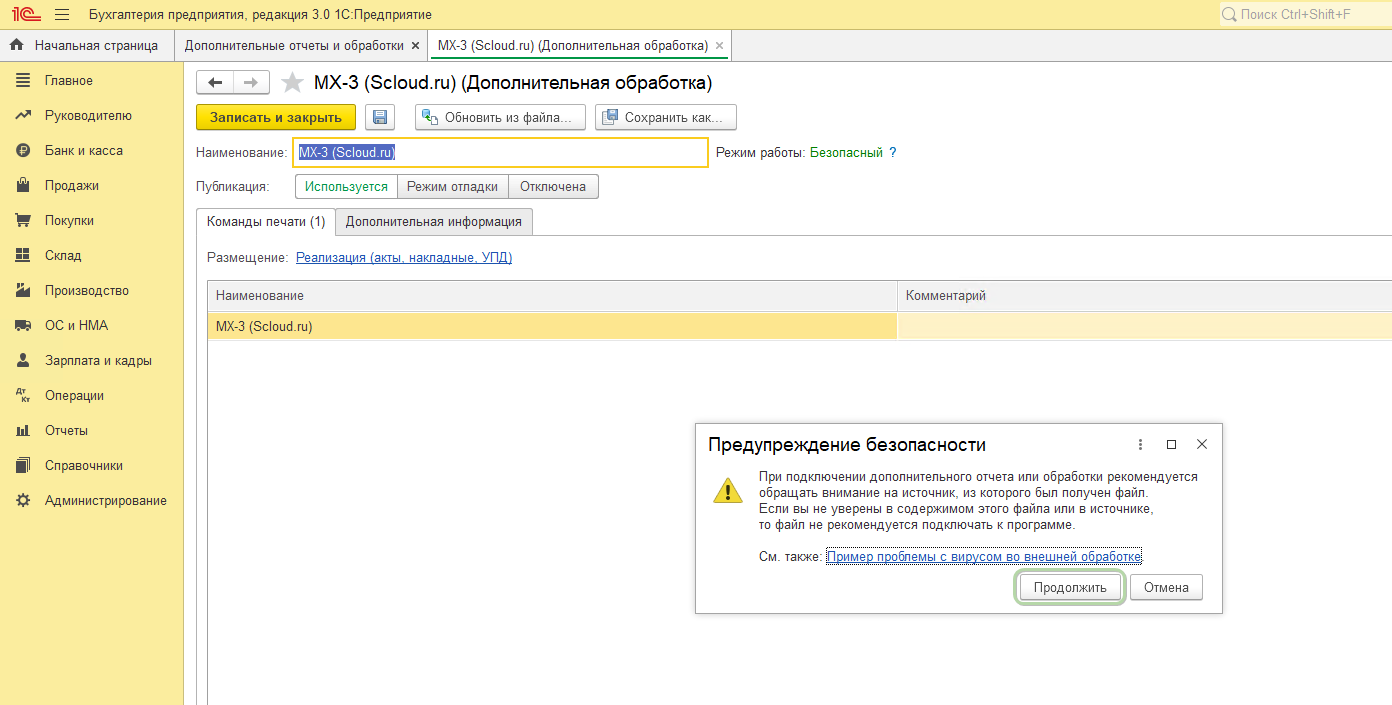Click Обновить из файла button
Viewport: 1392px width, 705px height.
(500, 117)
